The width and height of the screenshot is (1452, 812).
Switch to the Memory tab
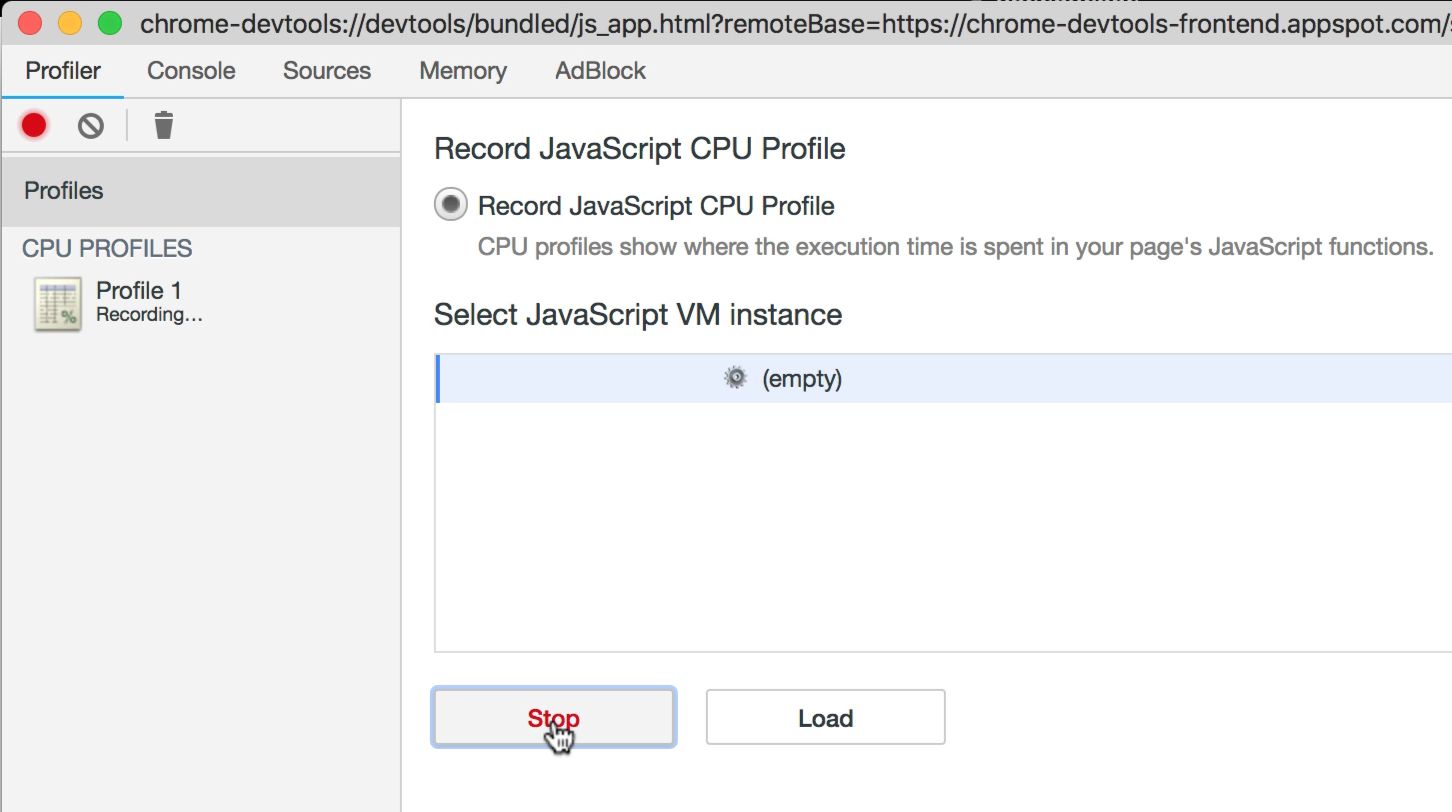tap(463, 71)
